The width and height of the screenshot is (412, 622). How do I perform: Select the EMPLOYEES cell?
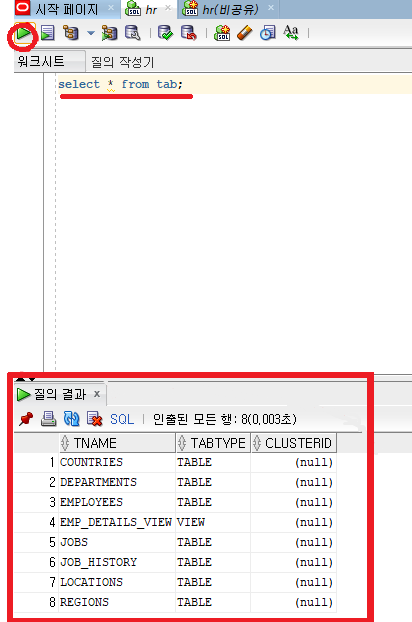pyautogui.click(x=117, y=502)
